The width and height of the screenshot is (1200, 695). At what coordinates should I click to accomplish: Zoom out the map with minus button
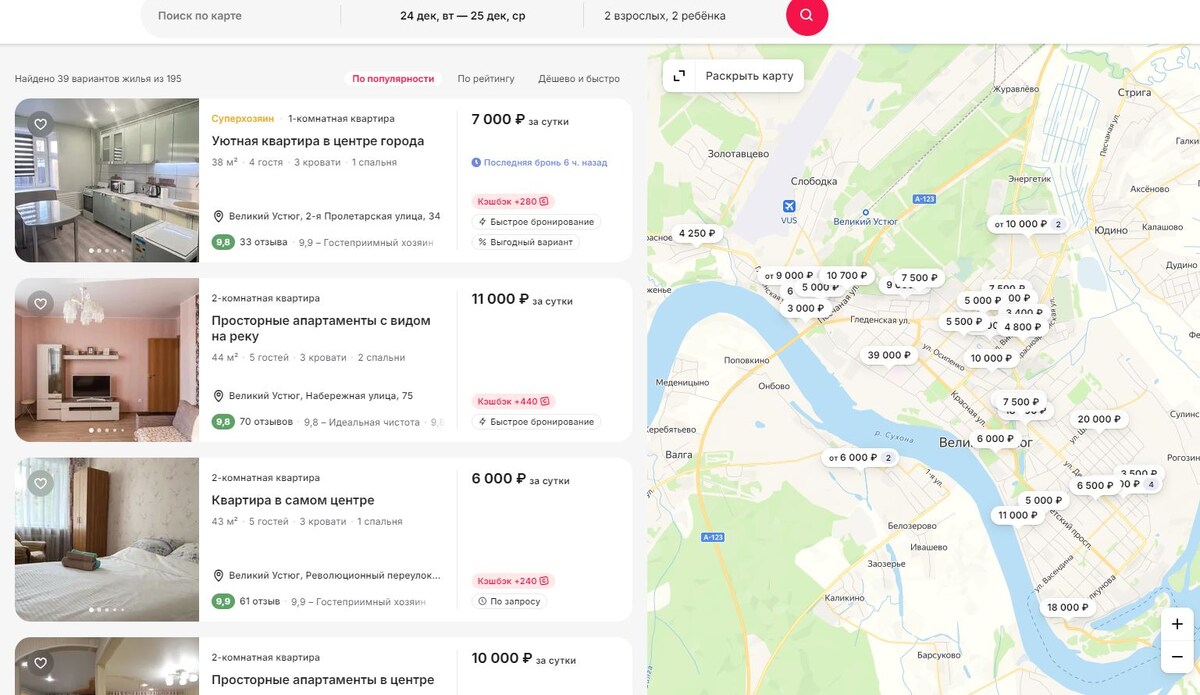(x=1177, y=656)
